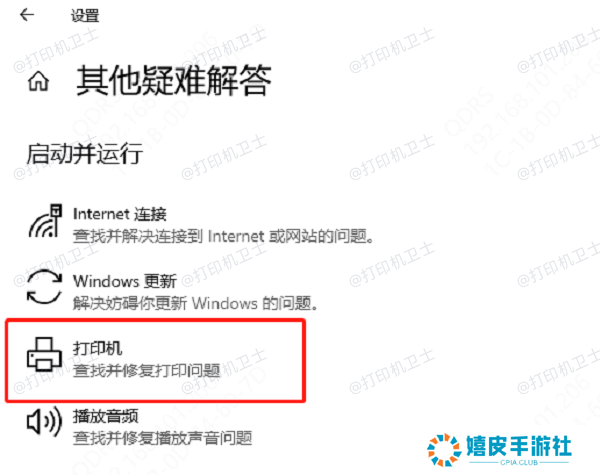Click the Internet connection Wi-Fi icon

(45, 221)
